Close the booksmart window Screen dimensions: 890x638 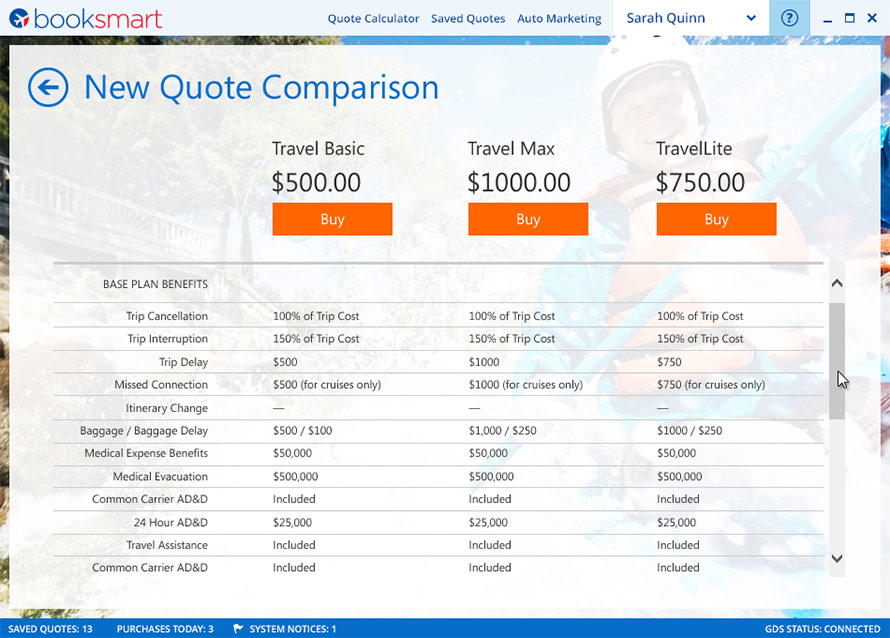point(873,18)
